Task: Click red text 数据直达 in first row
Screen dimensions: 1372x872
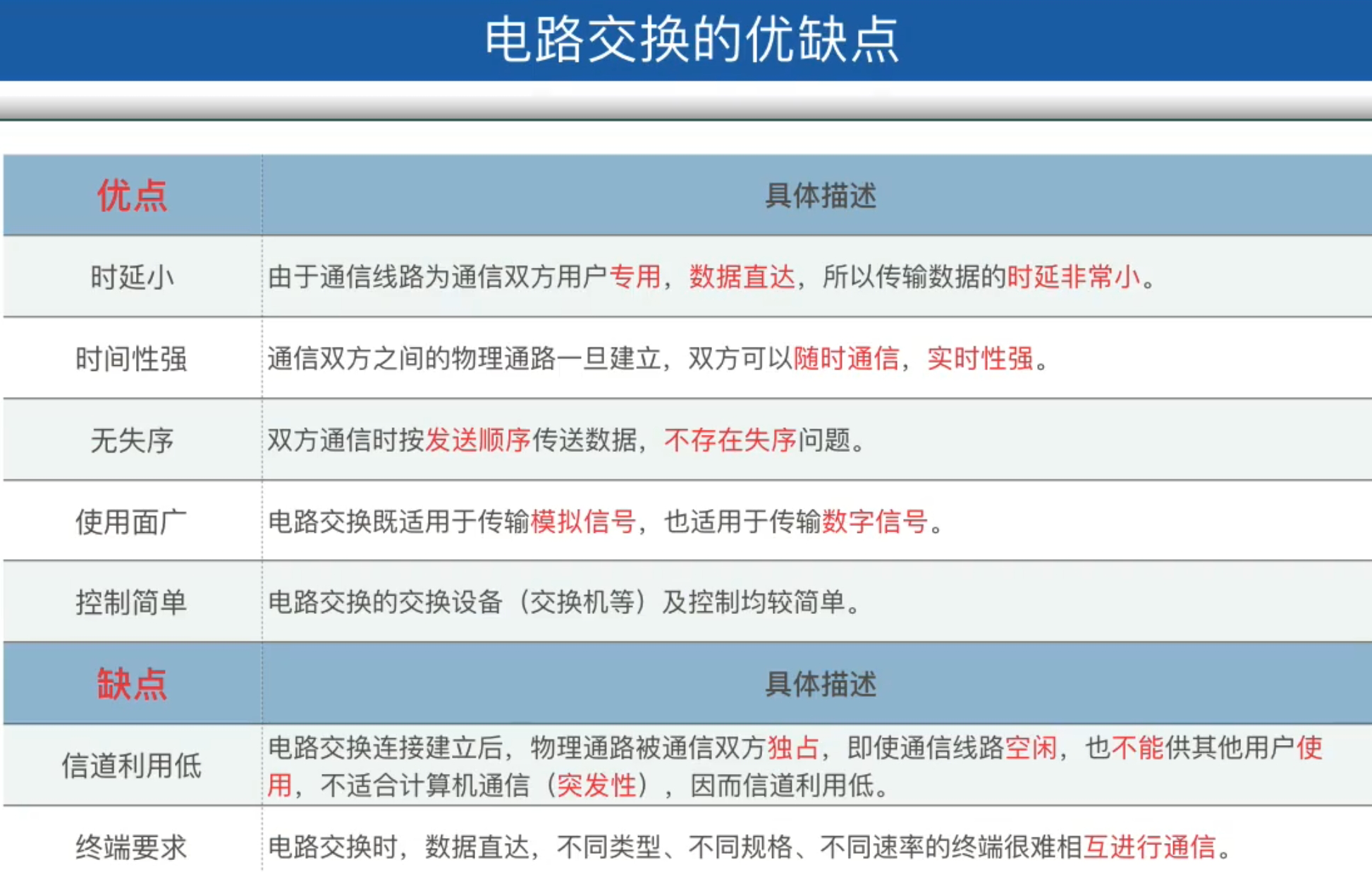Action: [742, 276]
